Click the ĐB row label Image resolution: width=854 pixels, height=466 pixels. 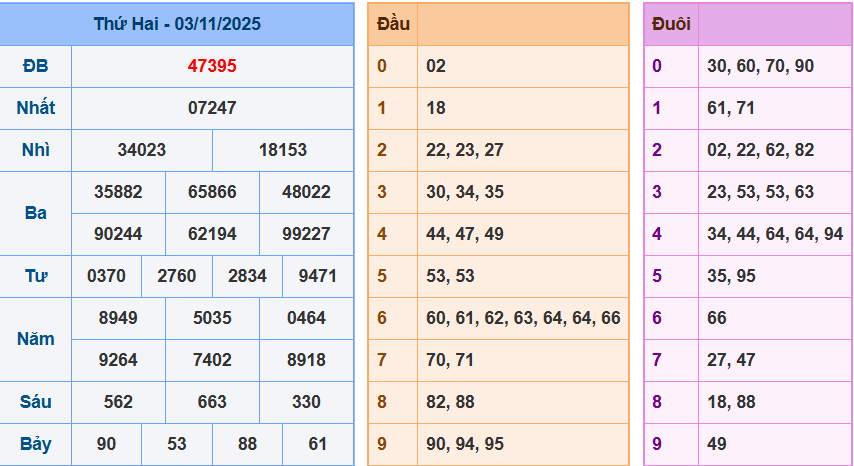point(35,66)
